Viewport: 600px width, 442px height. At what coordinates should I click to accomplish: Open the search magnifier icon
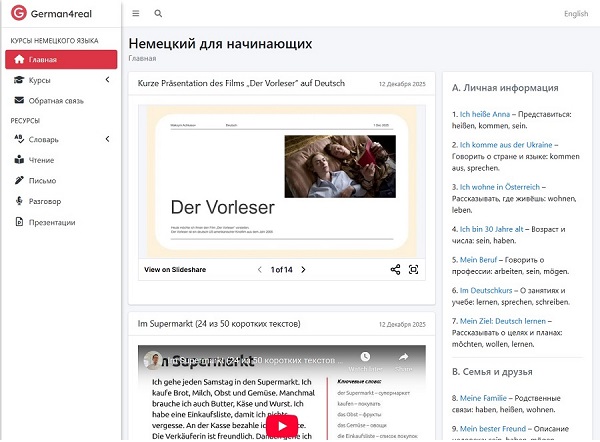coord(158,14)
